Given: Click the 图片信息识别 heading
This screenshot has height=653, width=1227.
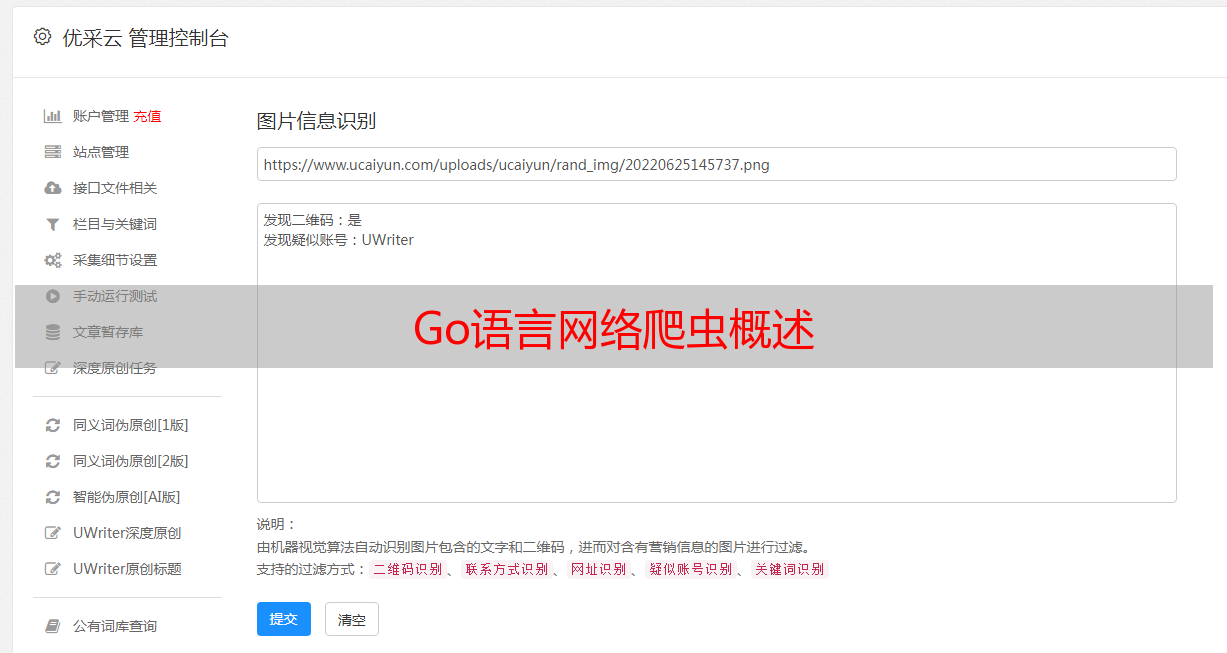Looking at the screenshot, I should tap(316, 121).
